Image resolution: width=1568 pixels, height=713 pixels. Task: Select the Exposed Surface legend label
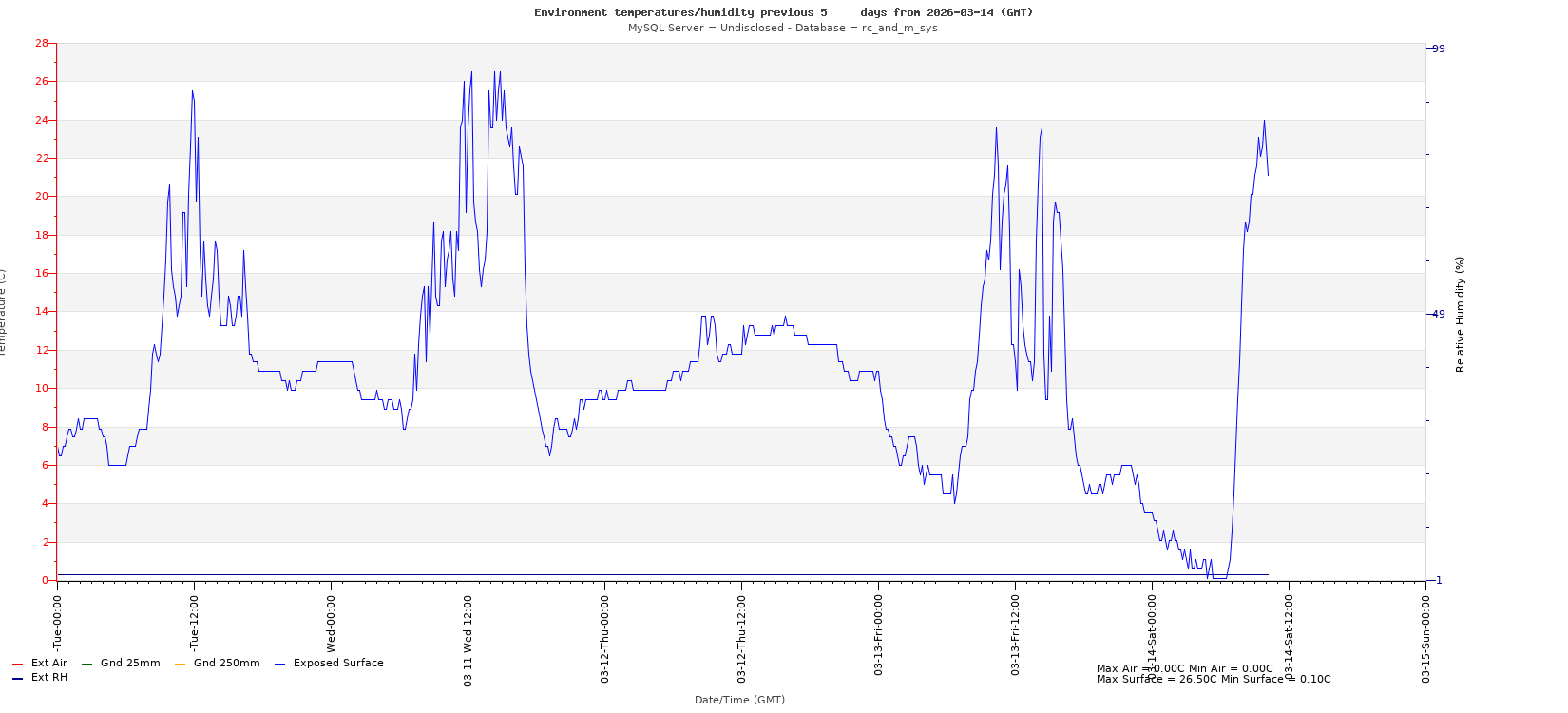(338, 664)
